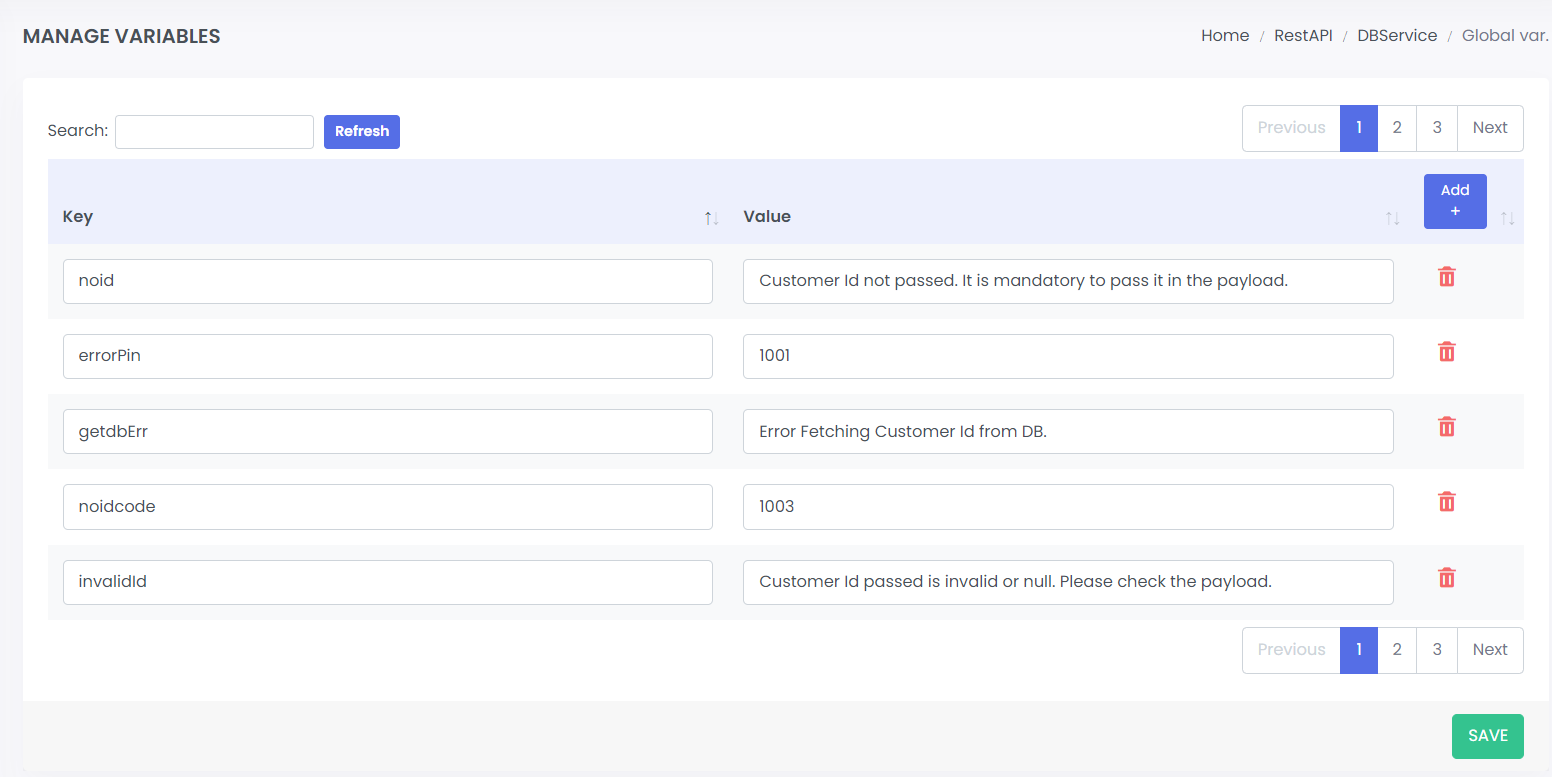Go to page 3 in bottom pagination
This screenshot has height=777, width=1552.
click(x=1437, y=650)
